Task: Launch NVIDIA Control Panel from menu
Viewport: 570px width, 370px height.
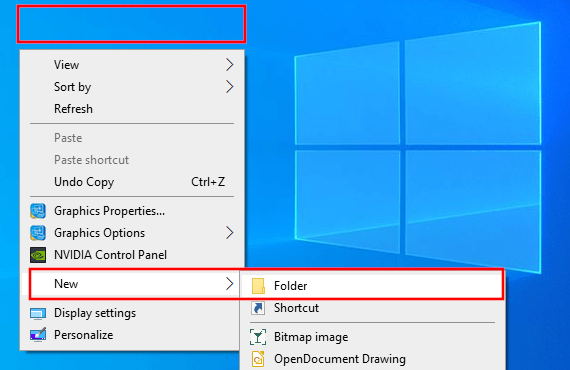Action: click(132, 255)
